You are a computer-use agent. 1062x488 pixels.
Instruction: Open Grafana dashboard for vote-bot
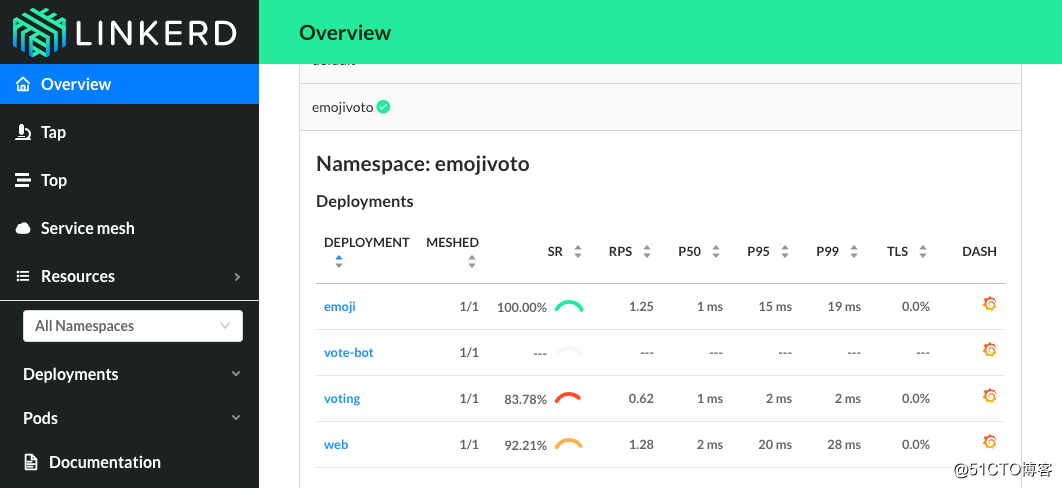pos(990,350)
